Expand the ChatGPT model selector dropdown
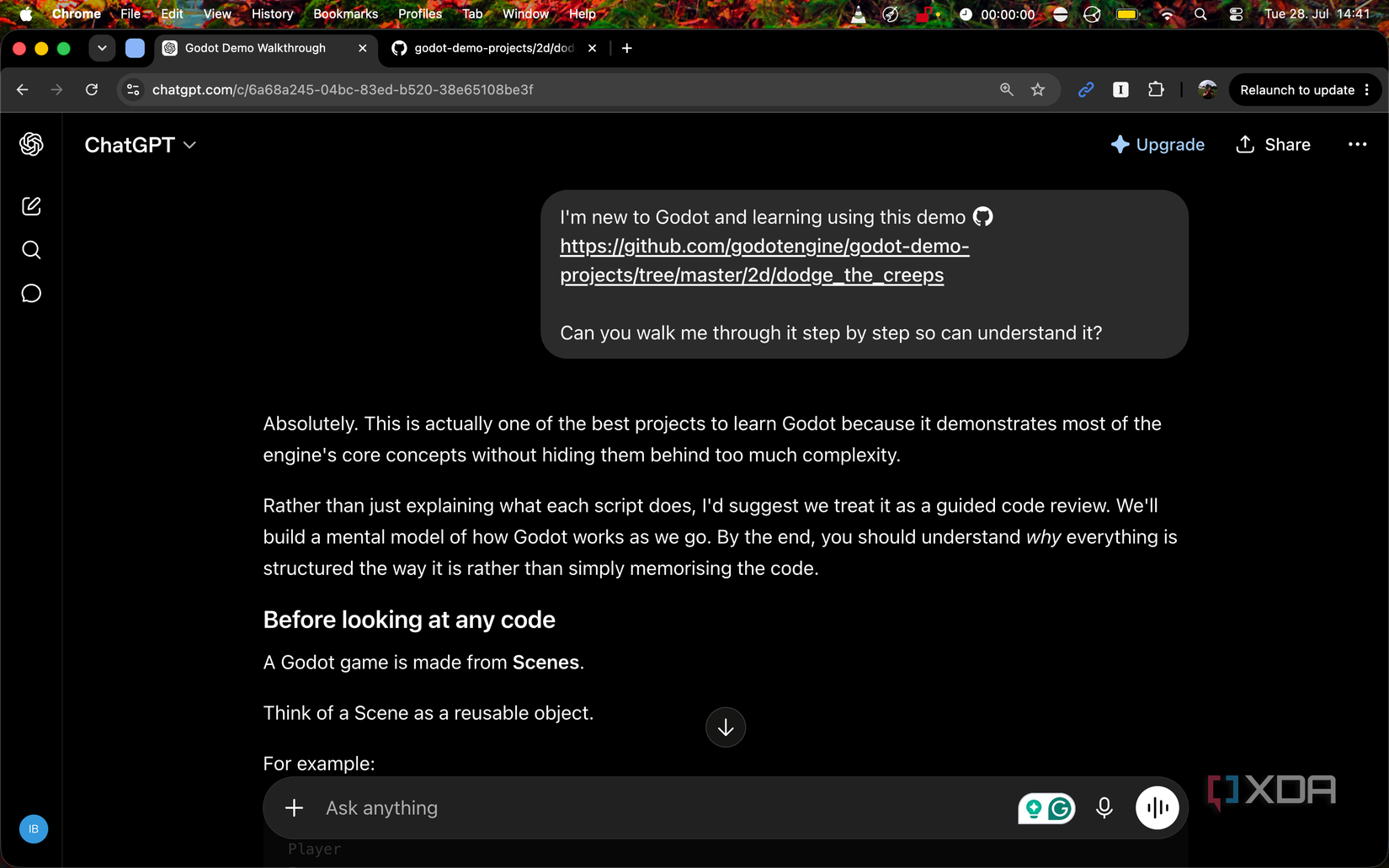The height and width of the screenshot is (868, 1389). (140, 145)
